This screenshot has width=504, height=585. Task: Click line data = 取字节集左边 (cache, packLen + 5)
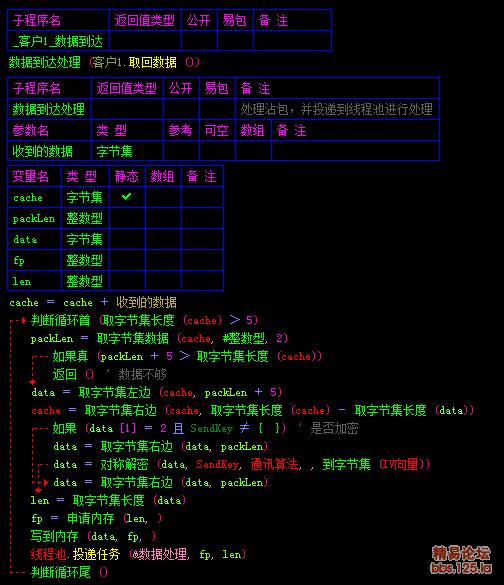coord(157,392)
